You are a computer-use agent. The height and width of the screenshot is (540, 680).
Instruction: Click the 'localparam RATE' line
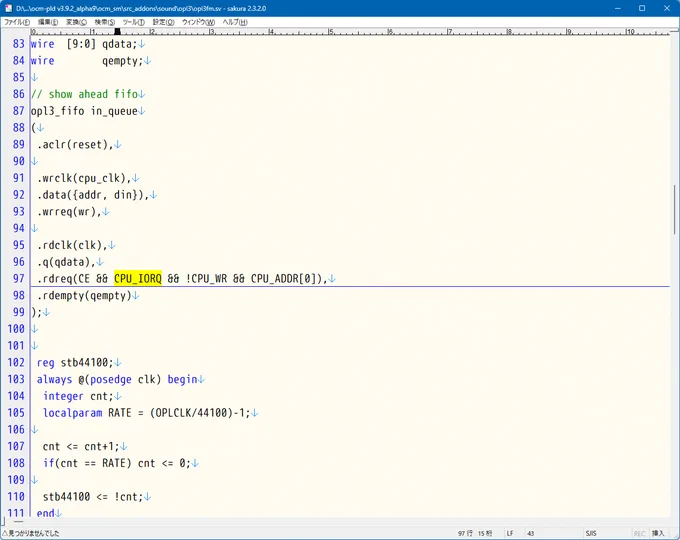point(147,412)
